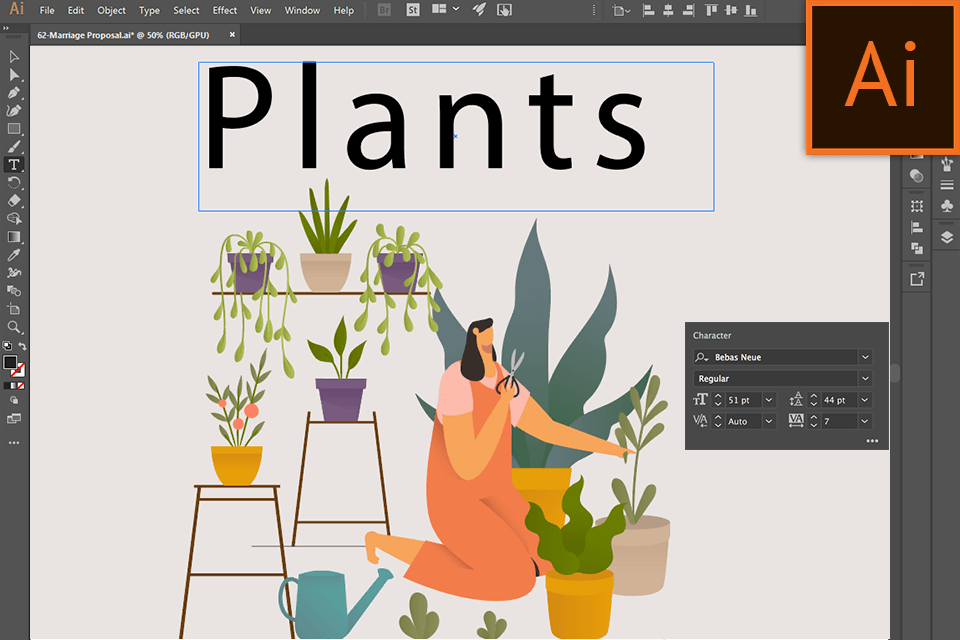Screen dimensions: 960x640
Task: Click the 44 pt leading value field
Action: point(839,400)
